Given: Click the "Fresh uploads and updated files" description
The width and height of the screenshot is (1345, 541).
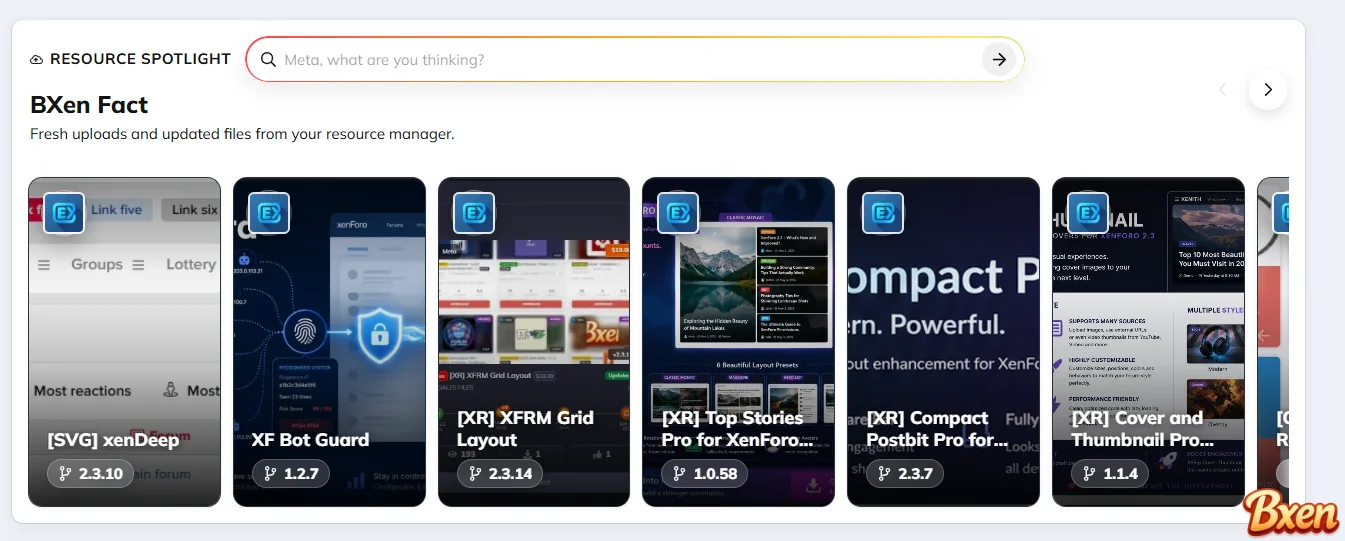Looking at the screenshot, I should [x=242, y=134].
